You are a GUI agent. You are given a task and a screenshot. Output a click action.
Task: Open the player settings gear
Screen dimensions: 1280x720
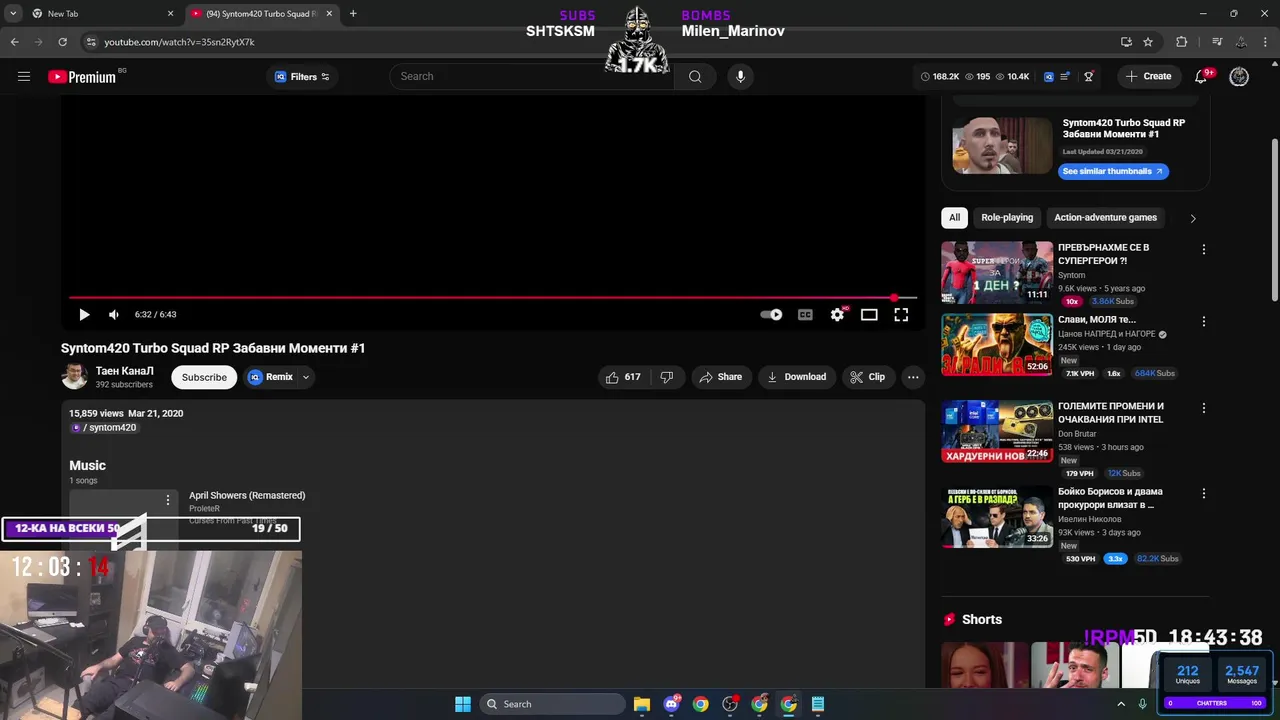click(x=837, y=314)
